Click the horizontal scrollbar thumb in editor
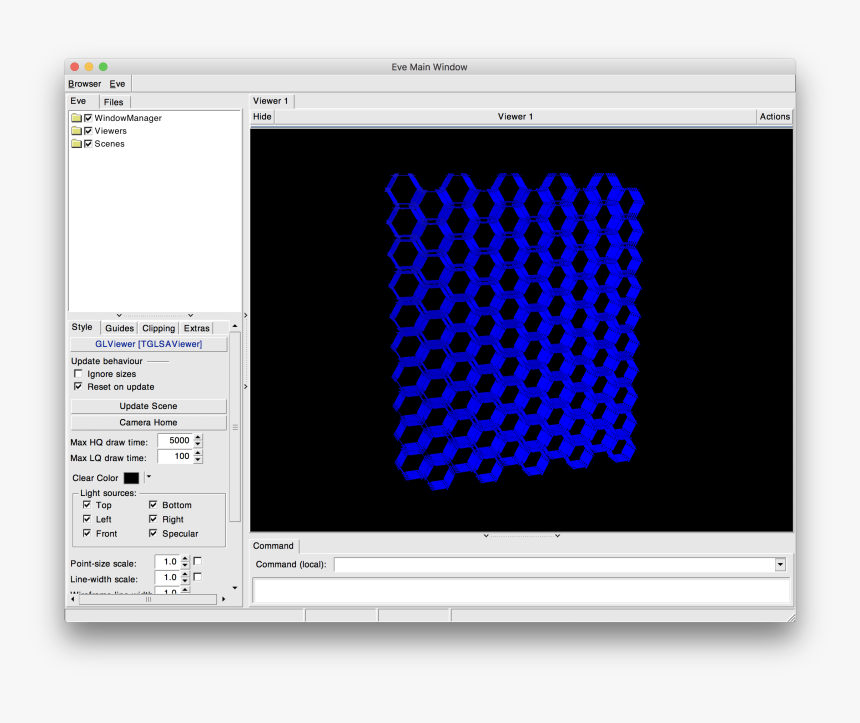The height and width of the screenshot is (723, 860). [x=148, y=600]
